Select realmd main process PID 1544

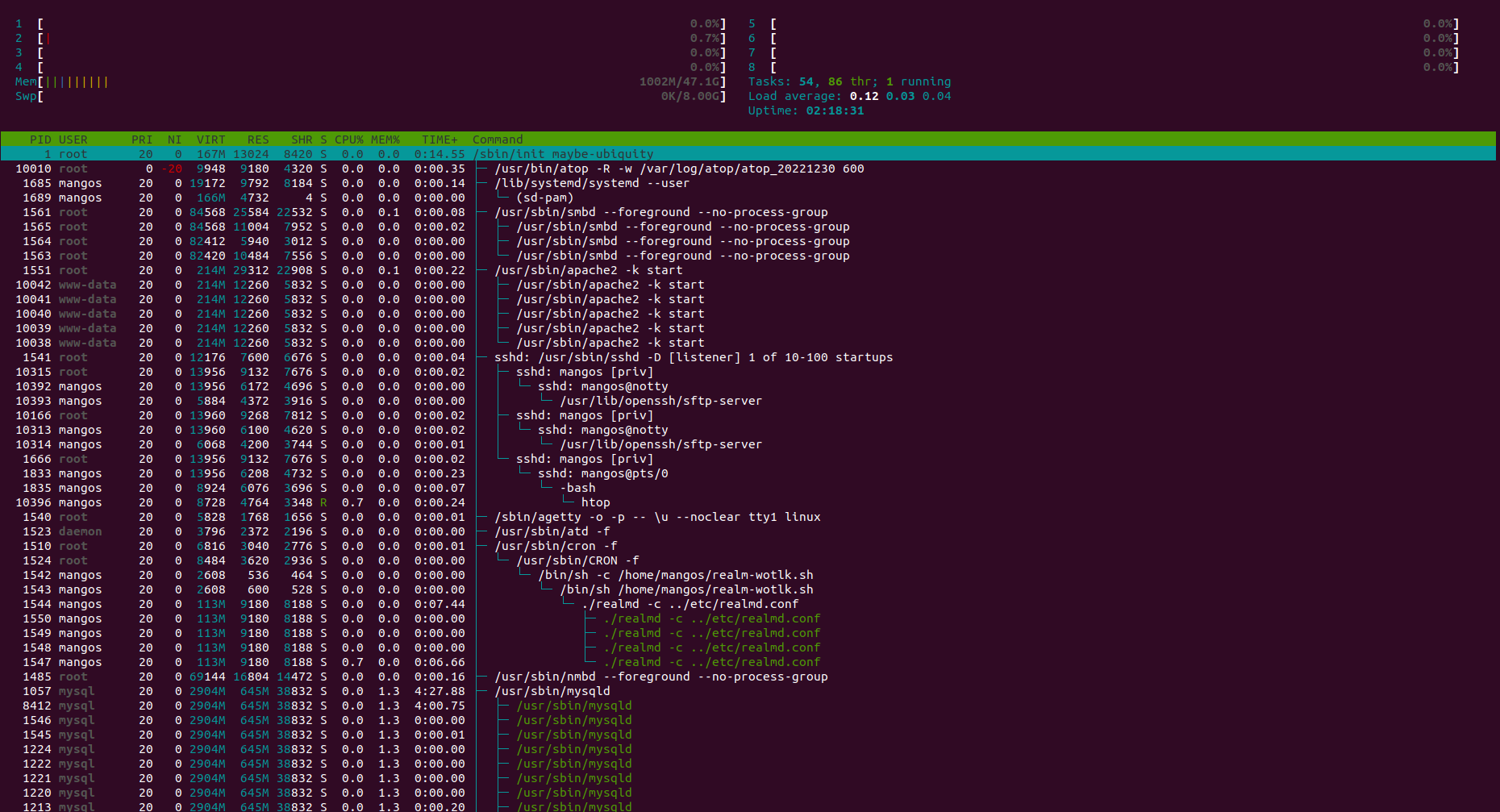[x=748, y=604]
